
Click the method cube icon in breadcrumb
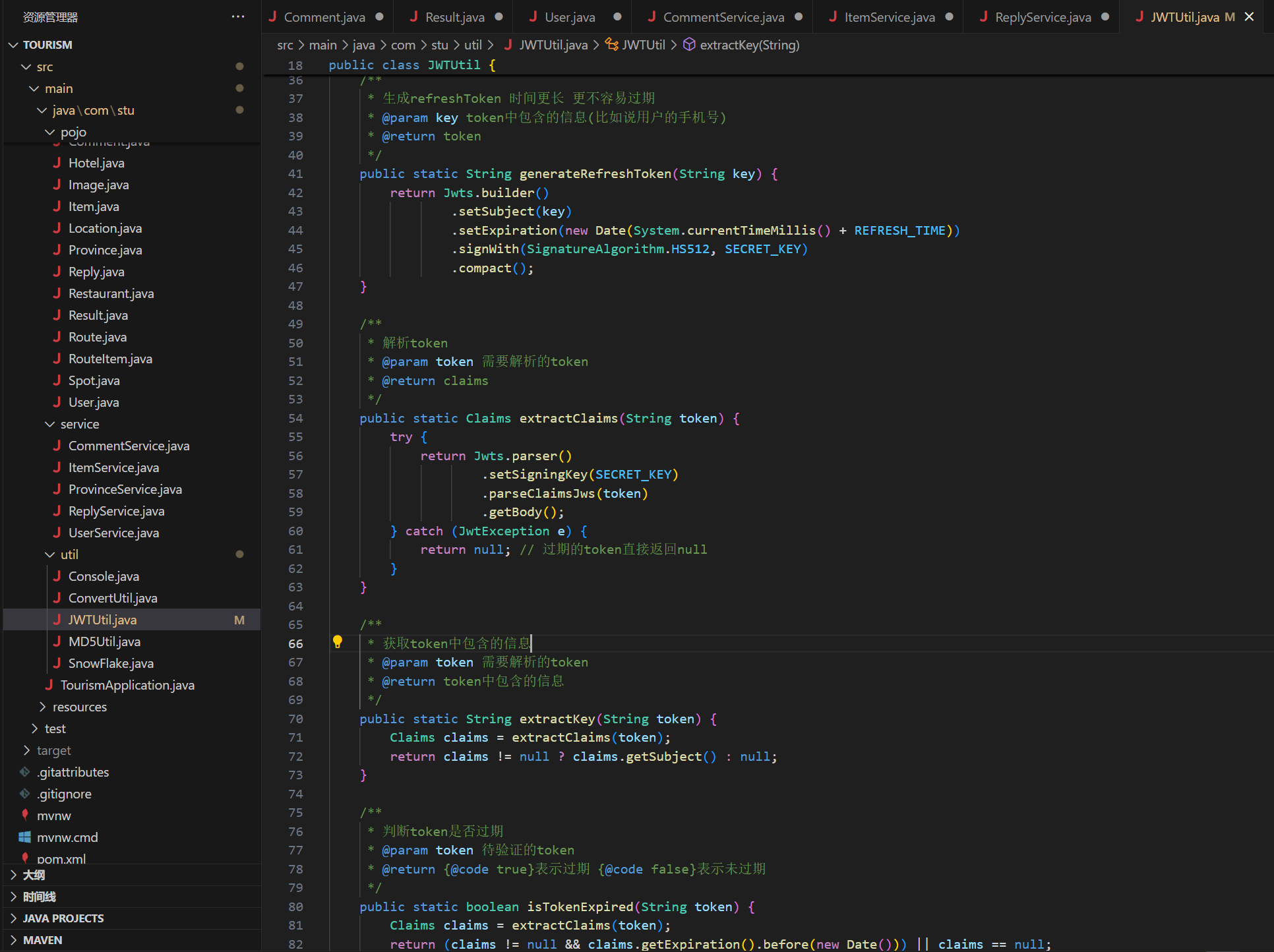(x=689, y=45)
